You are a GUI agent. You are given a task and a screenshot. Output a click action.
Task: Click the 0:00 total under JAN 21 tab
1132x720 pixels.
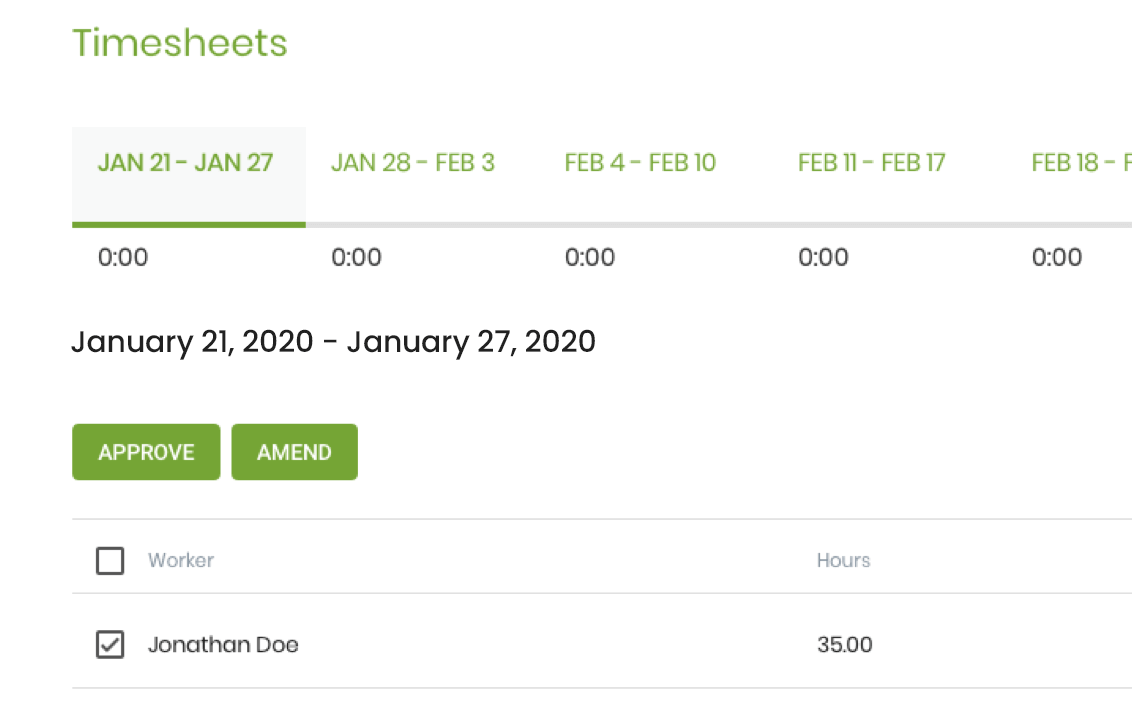point(123,257)
